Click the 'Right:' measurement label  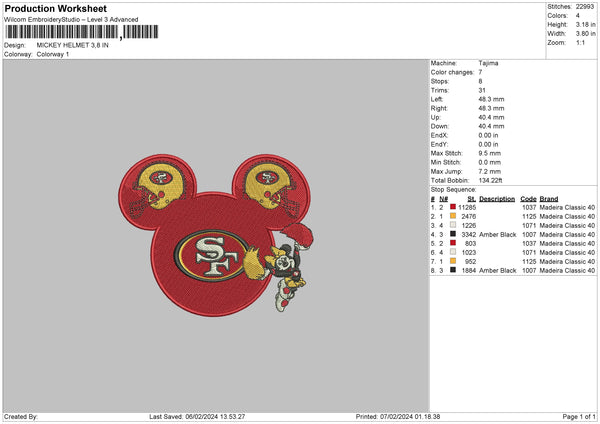pos(439,108)
